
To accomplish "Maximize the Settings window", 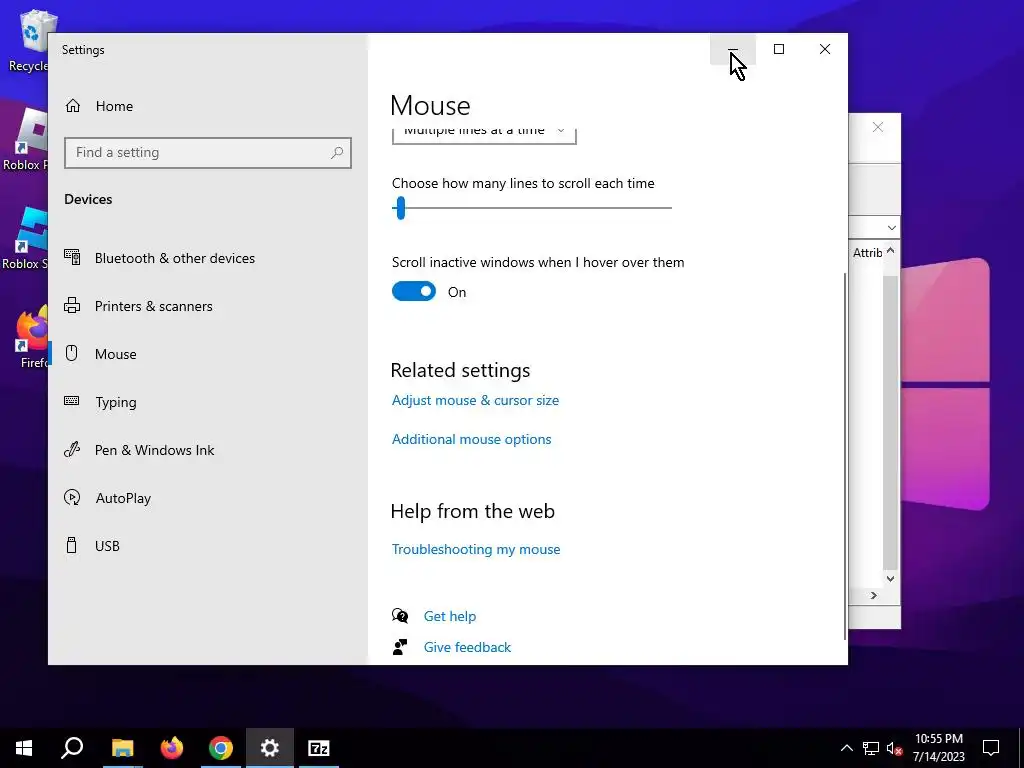I will (778, 49).
